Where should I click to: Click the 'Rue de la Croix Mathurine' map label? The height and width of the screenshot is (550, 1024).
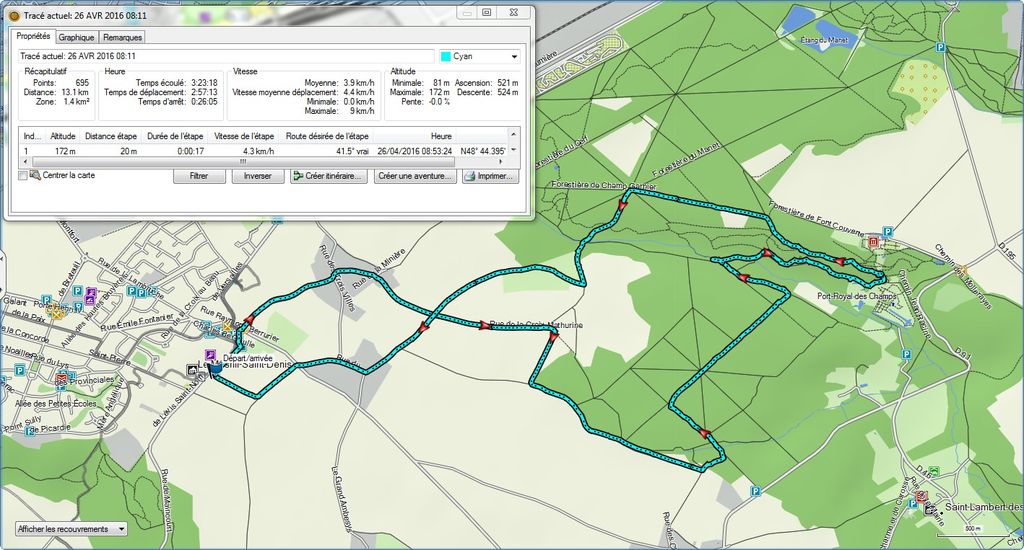[x=536, y=325]
